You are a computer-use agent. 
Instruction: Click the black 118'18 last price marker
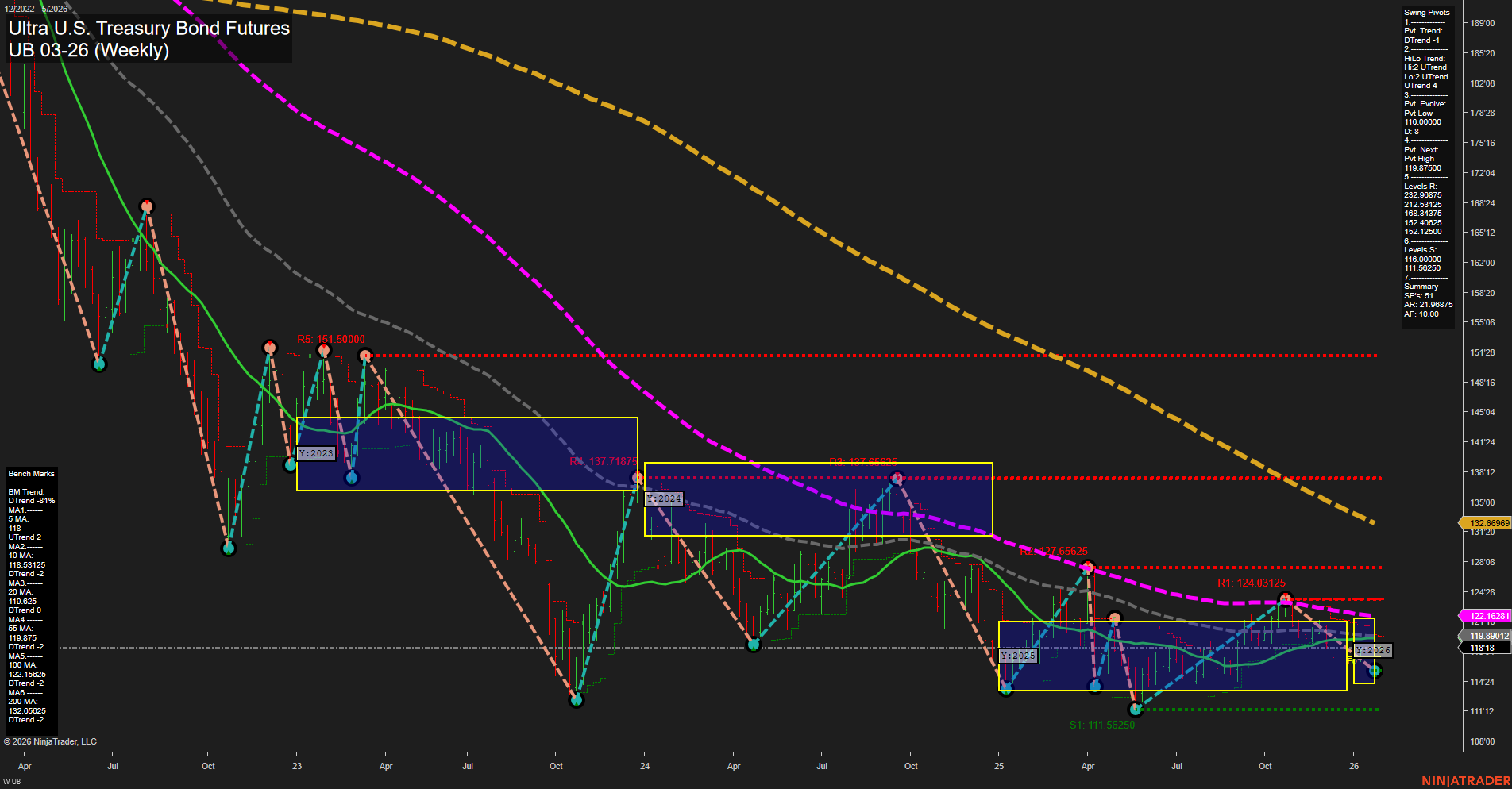[1482, 649]
